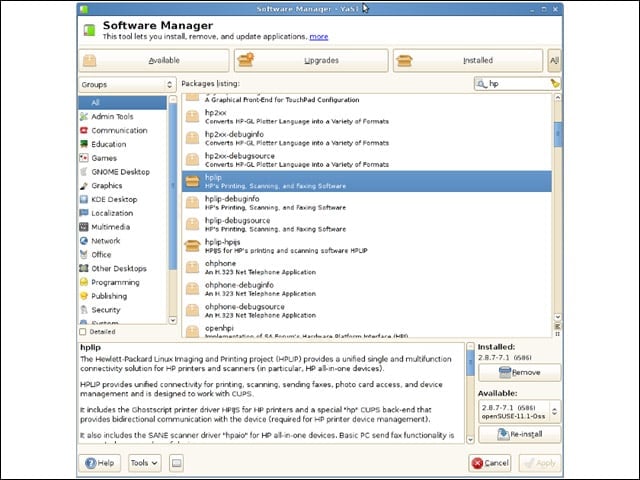Viewport: 640px width, 480px height.
Task: Click the groups list scroll-down arrow
Action: coord(173,320)
